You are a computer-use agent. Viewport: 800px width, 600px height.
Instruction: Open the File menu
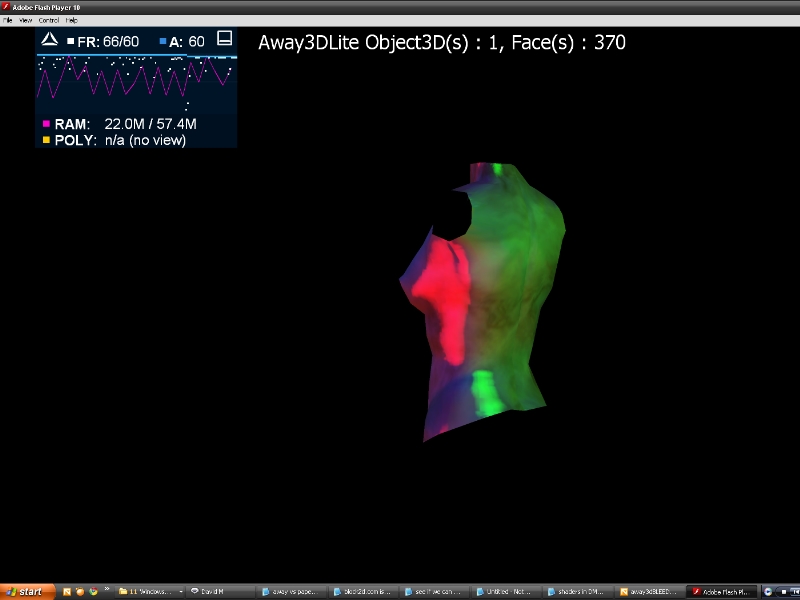click(x=7, y=20)
